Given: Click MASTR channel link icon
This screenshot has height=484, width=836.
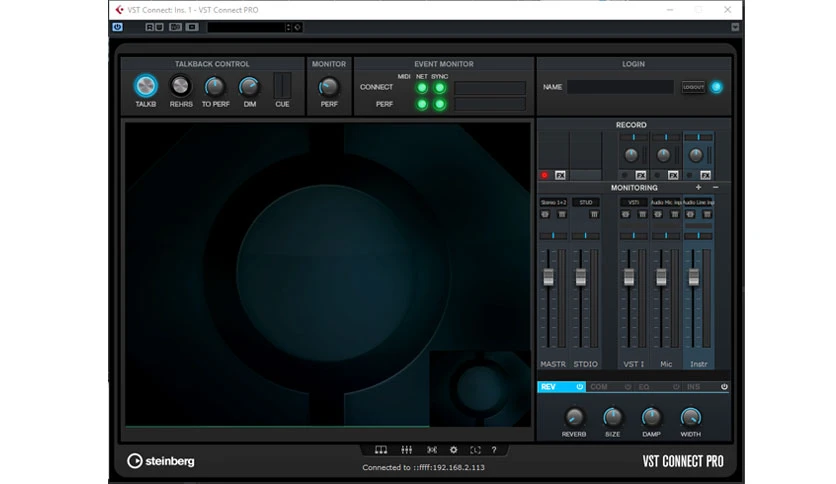Looking at the screenshot, I should pyautogui.click(x=545, y=214).
